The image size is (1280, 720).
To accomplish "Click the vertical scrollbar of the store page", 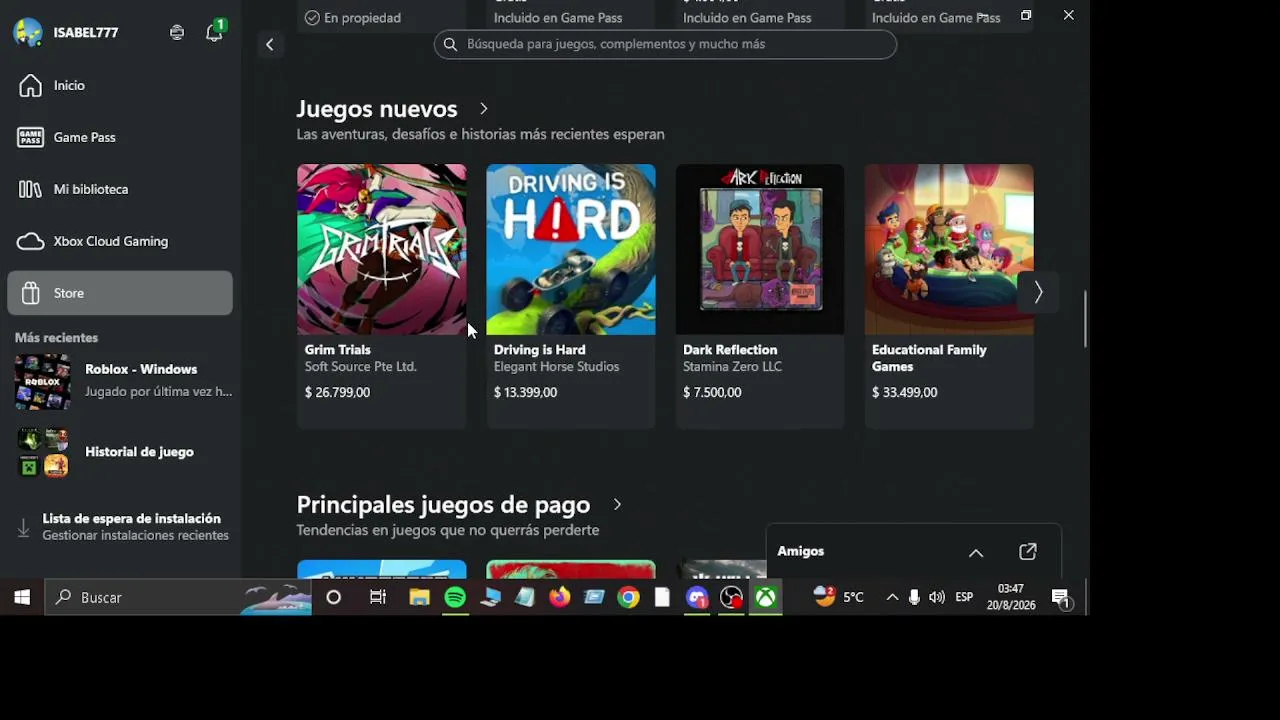I will coord(1085,319).
